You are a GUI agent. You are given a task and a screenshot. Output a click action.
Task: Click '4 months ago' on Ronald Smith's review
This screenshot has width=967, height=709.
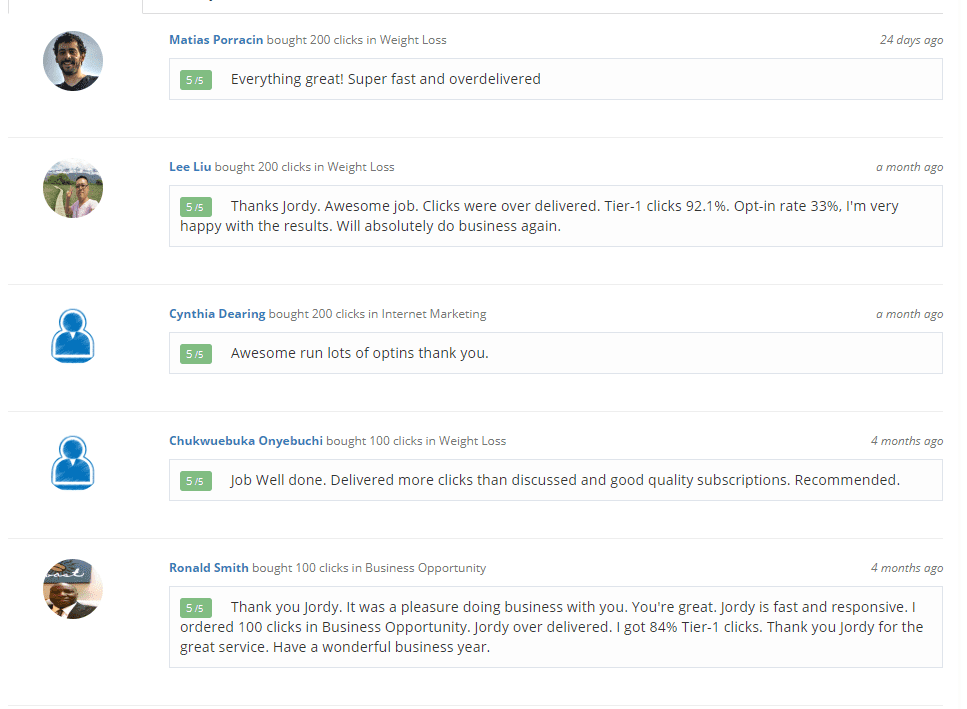907,567
